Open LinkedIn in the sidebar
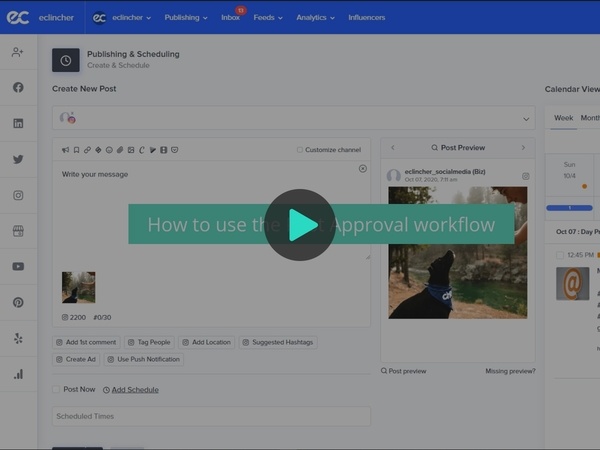This screenshot has width=600, height=450. 18,123
